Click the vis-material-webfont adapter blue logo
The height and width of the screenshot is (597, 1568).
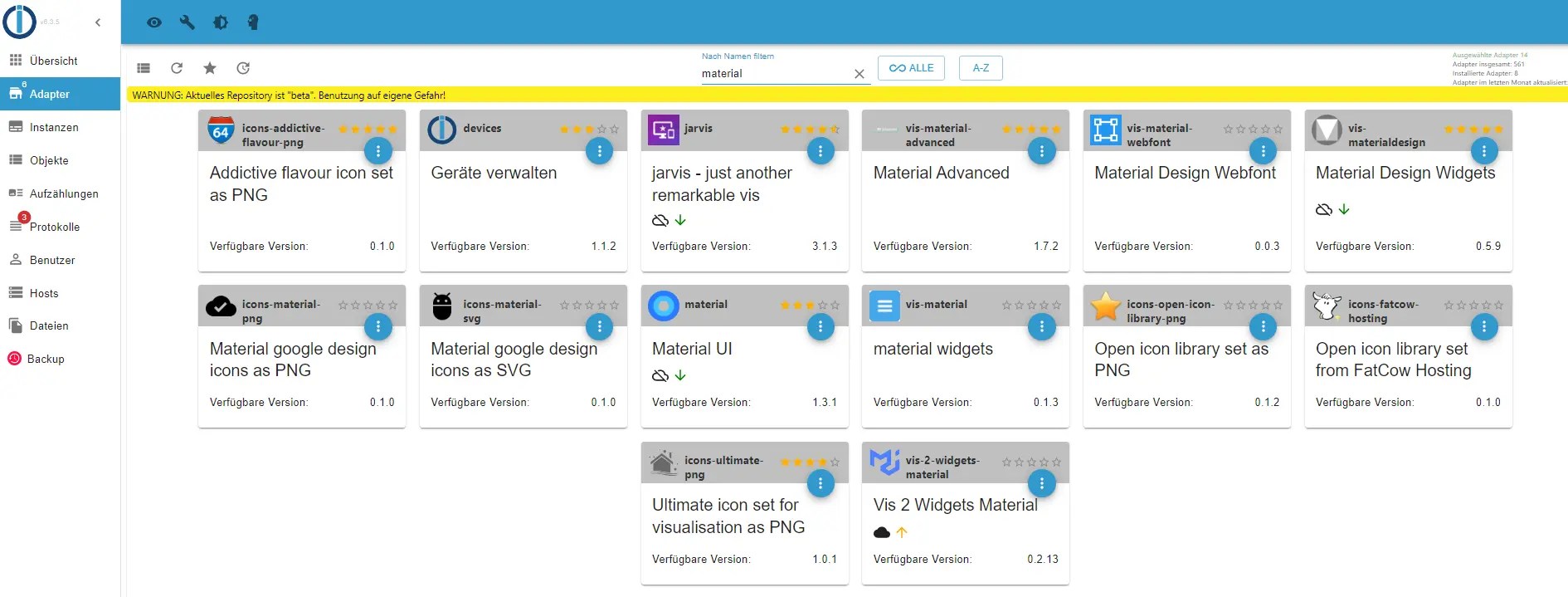click(1106, 130)
